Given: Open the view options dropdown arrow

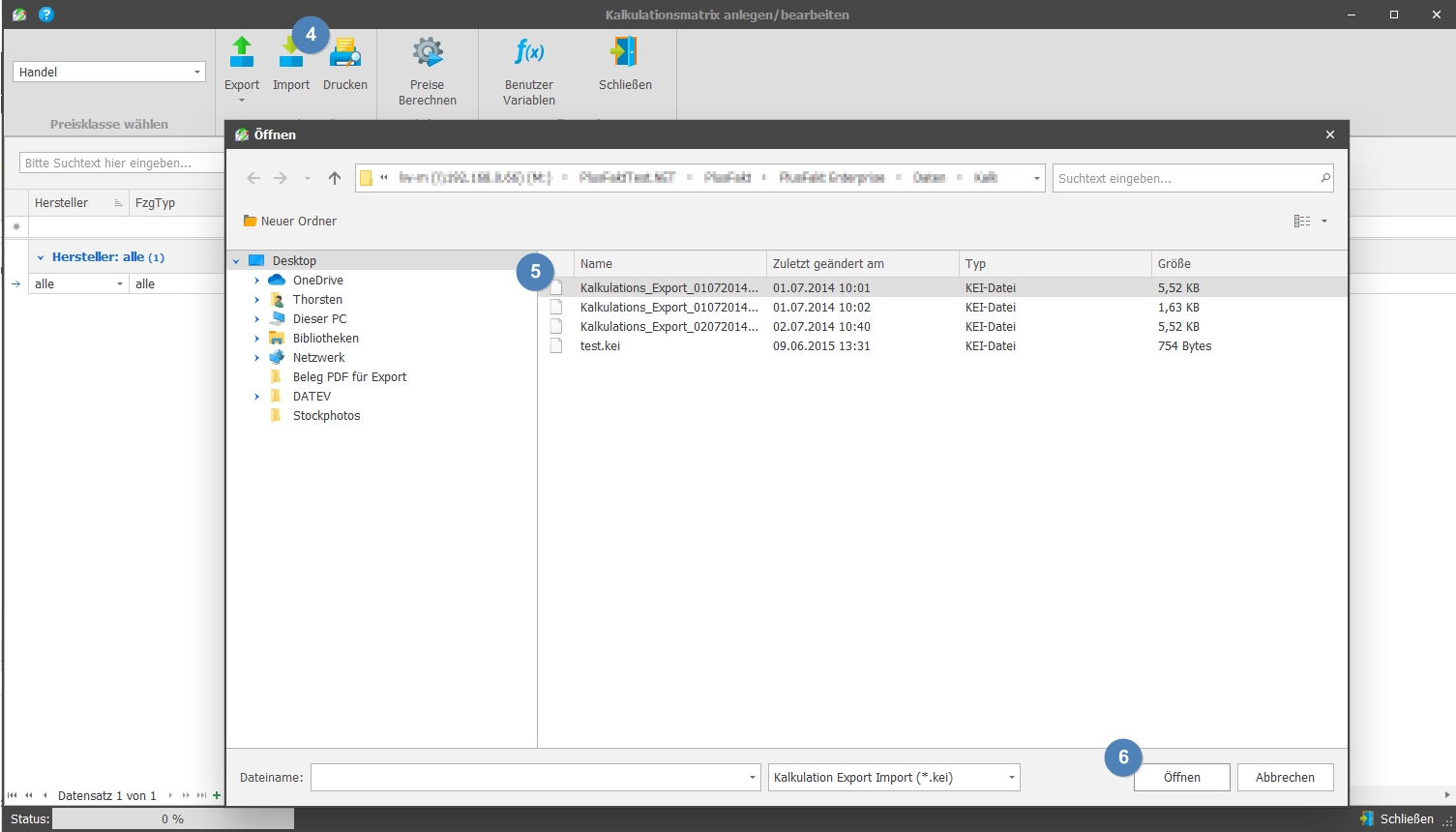Looking at the screenshot, I should point(1324,222).
